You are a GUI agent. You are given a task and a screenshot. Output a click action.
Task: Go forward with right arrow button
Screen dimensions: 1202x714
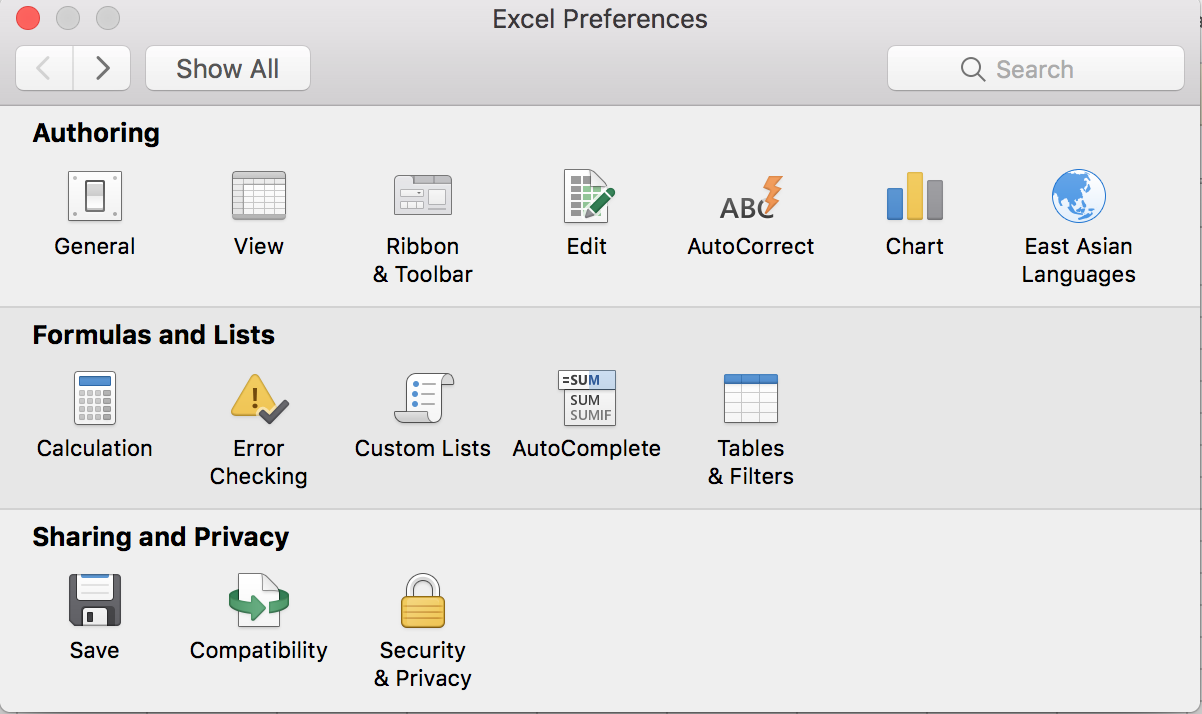(102, 69)
